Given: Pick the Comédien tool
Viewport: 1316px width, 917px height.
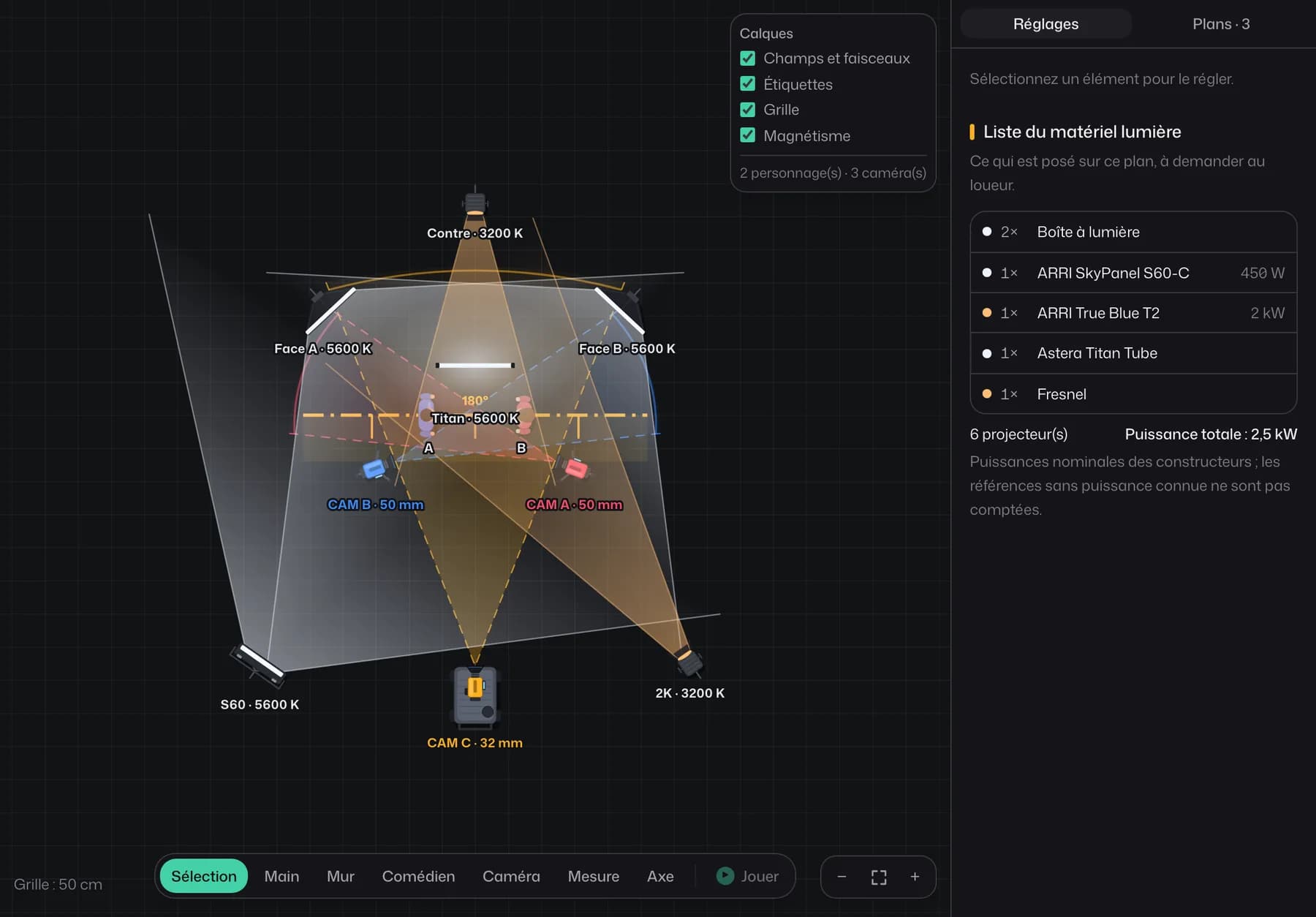Looking at the screenshot, I should coord(418,876).
